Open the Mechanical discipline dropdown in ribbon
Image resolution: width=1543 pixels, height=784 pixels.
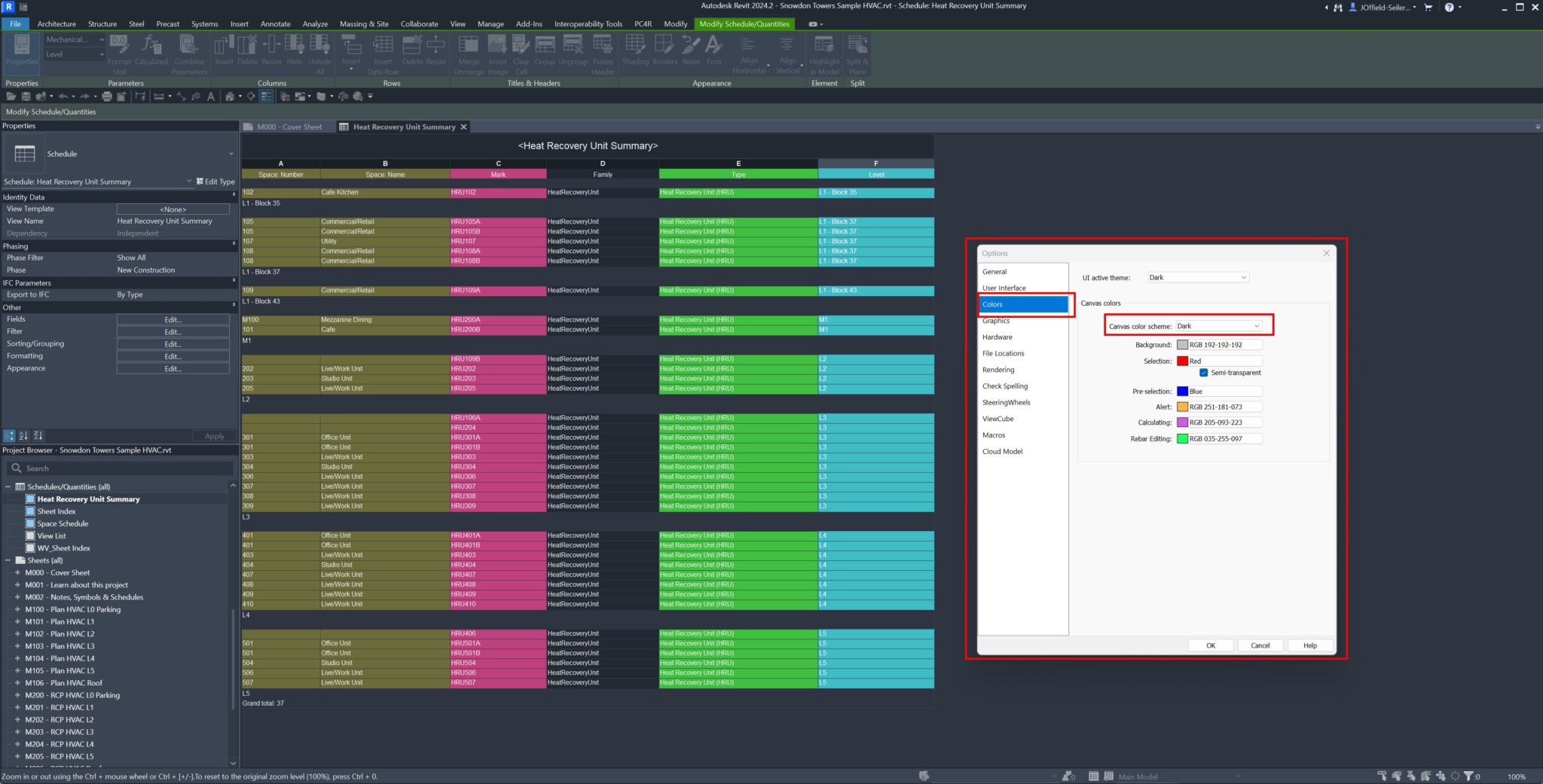[75, 40]
